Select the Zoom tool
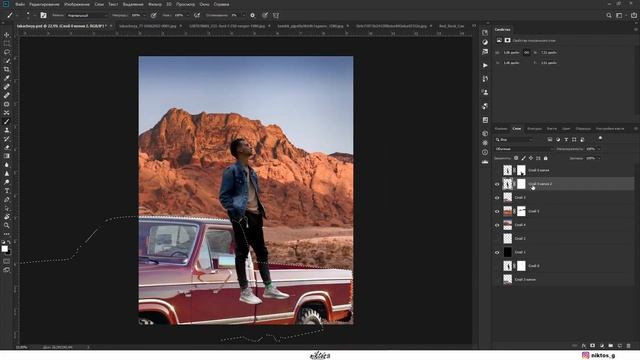Screen dimensions: 640x360 point(7,225)
